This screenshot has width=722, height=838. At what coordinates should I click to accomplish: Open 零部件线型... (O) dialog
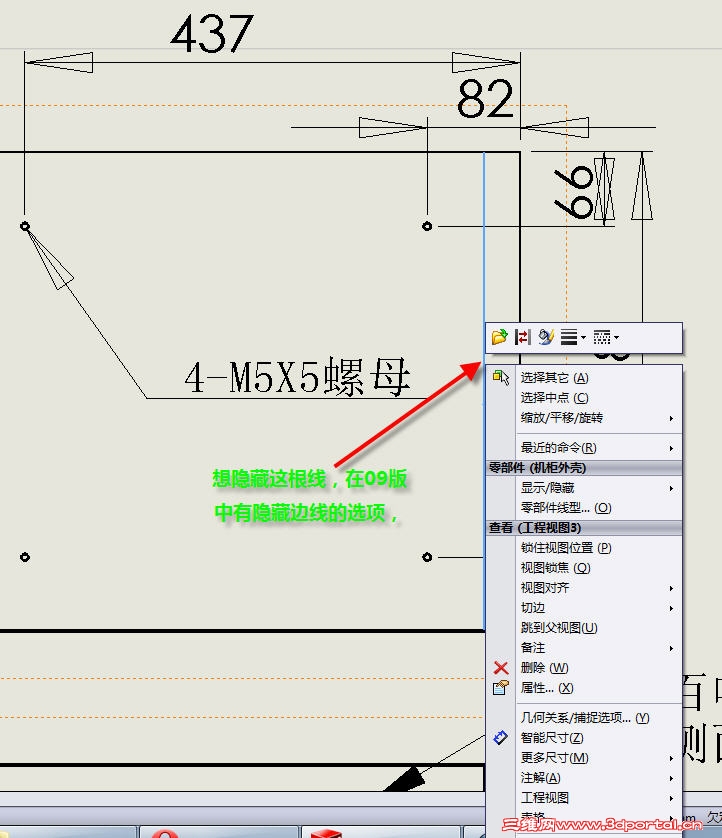coord(584,508)
